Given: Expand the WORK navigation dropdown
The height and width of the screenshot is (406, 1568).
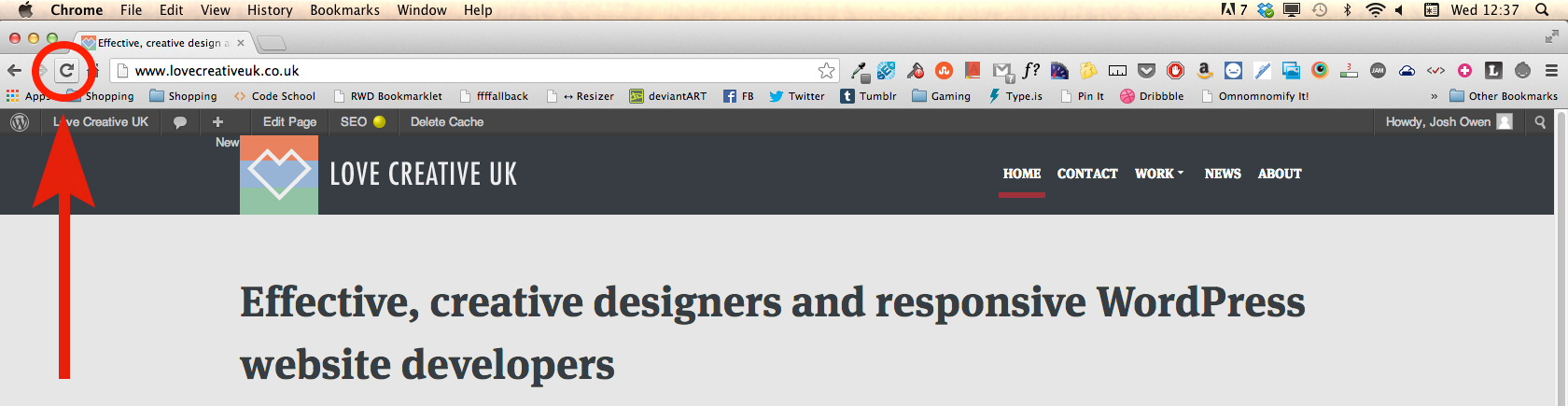Looking at the screenshot, I should pos(1158,174).
